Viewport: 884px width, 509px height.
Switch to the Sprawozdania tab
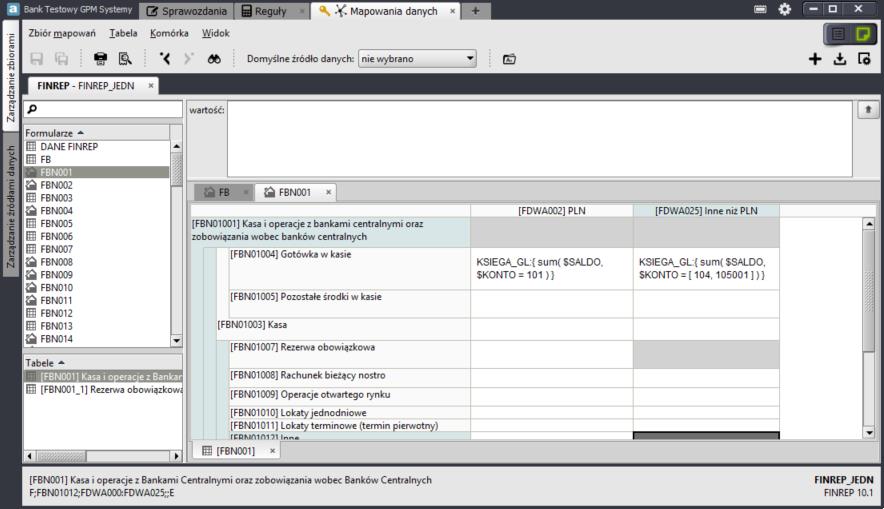click(x=186, y=11)
